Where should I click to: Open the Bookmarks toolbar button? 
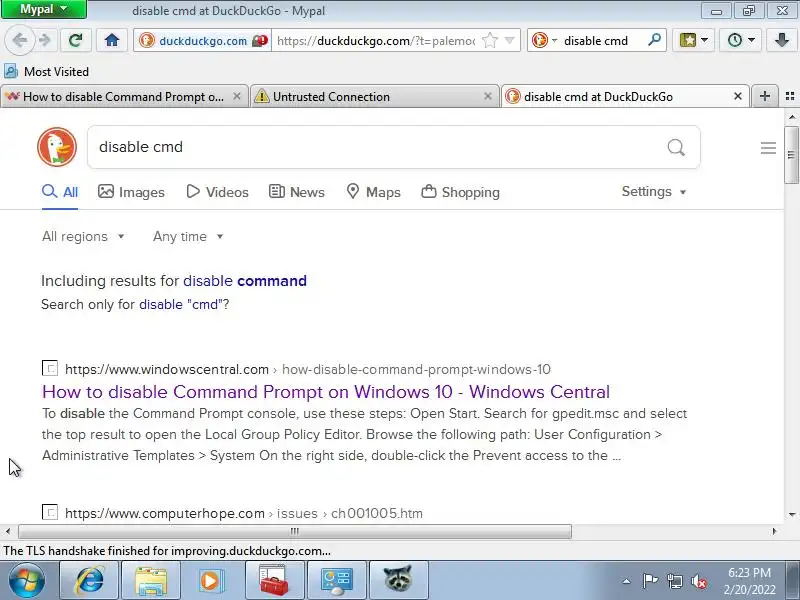pyautogui.click(x=687, y=40)
